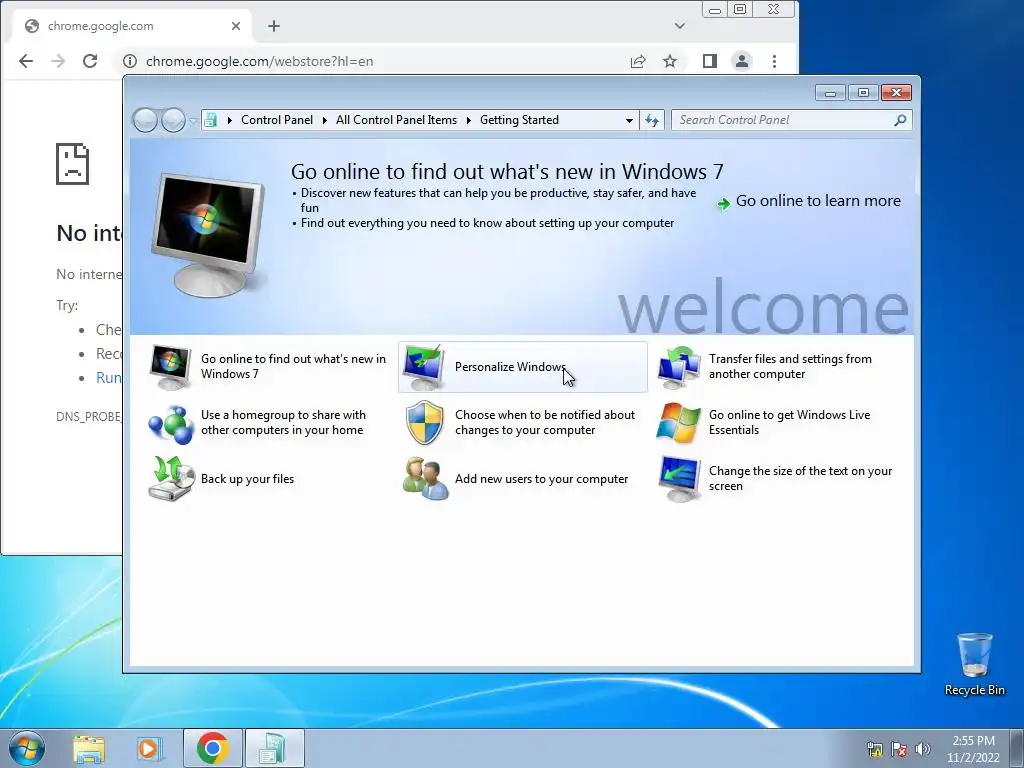Open Choose when to be notified about changes

(x=545, y=423)
